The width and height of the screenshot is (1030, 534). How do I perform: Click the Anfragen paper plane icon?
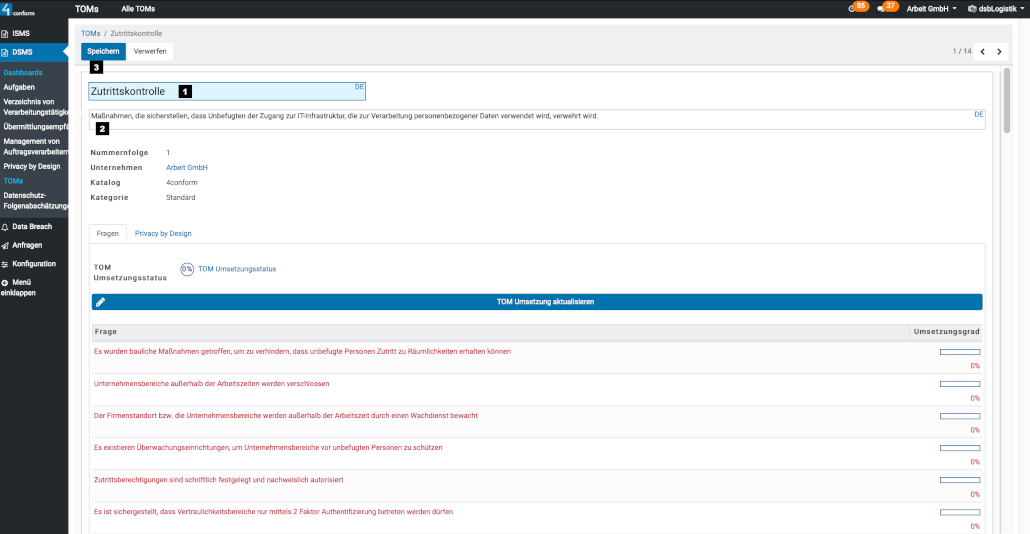coord(5,245)
